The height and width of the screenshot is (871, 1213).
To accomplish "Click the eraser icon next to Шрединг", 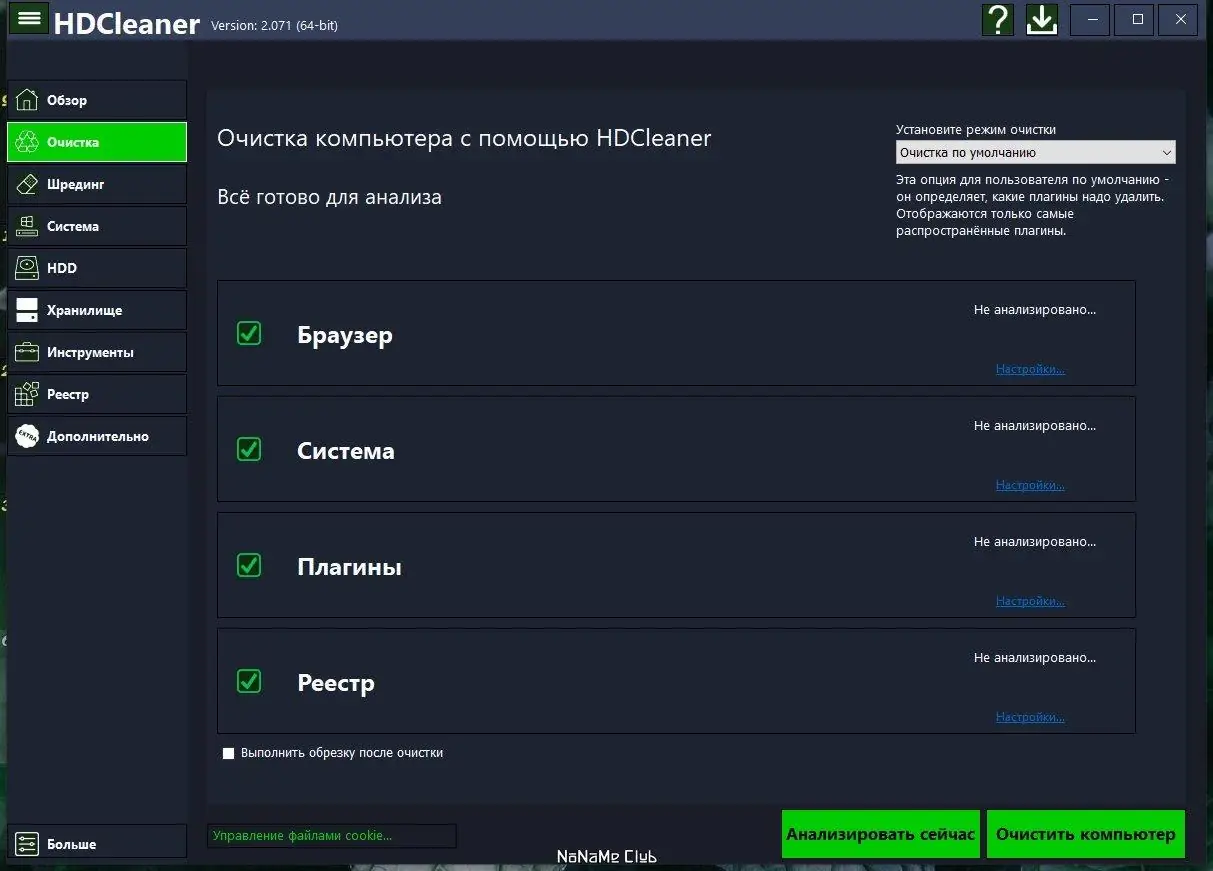I will (x=27, y=184).
